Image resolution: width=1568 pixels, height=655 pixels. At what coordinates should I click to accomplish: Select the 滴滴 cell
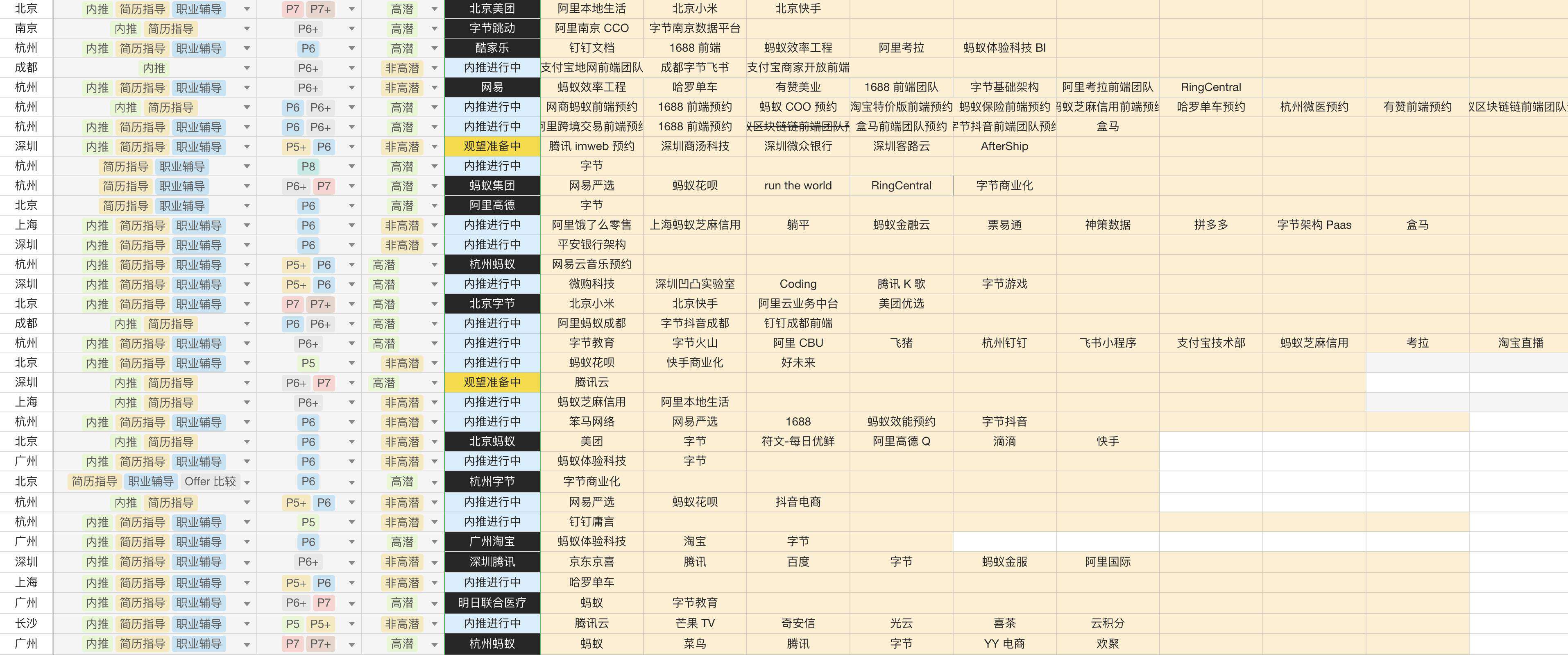pos(1004,441)
